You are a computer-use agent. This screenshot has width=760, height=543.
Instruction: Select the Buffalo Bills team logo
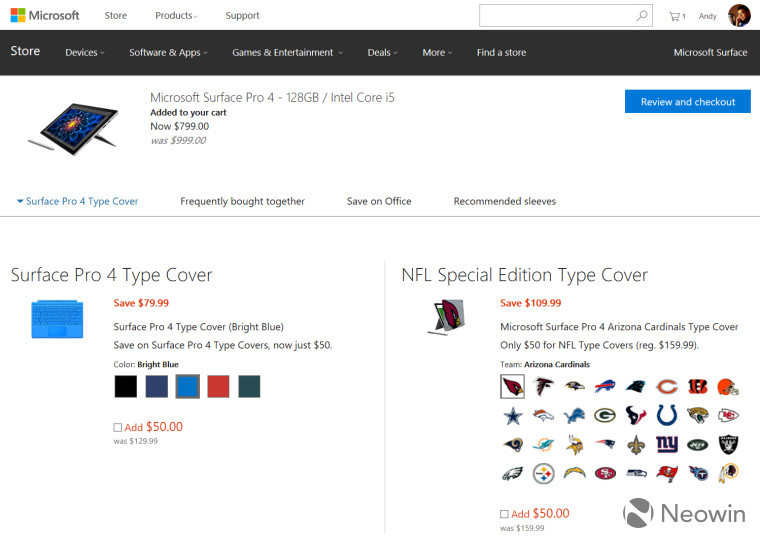tap(605, 386)
